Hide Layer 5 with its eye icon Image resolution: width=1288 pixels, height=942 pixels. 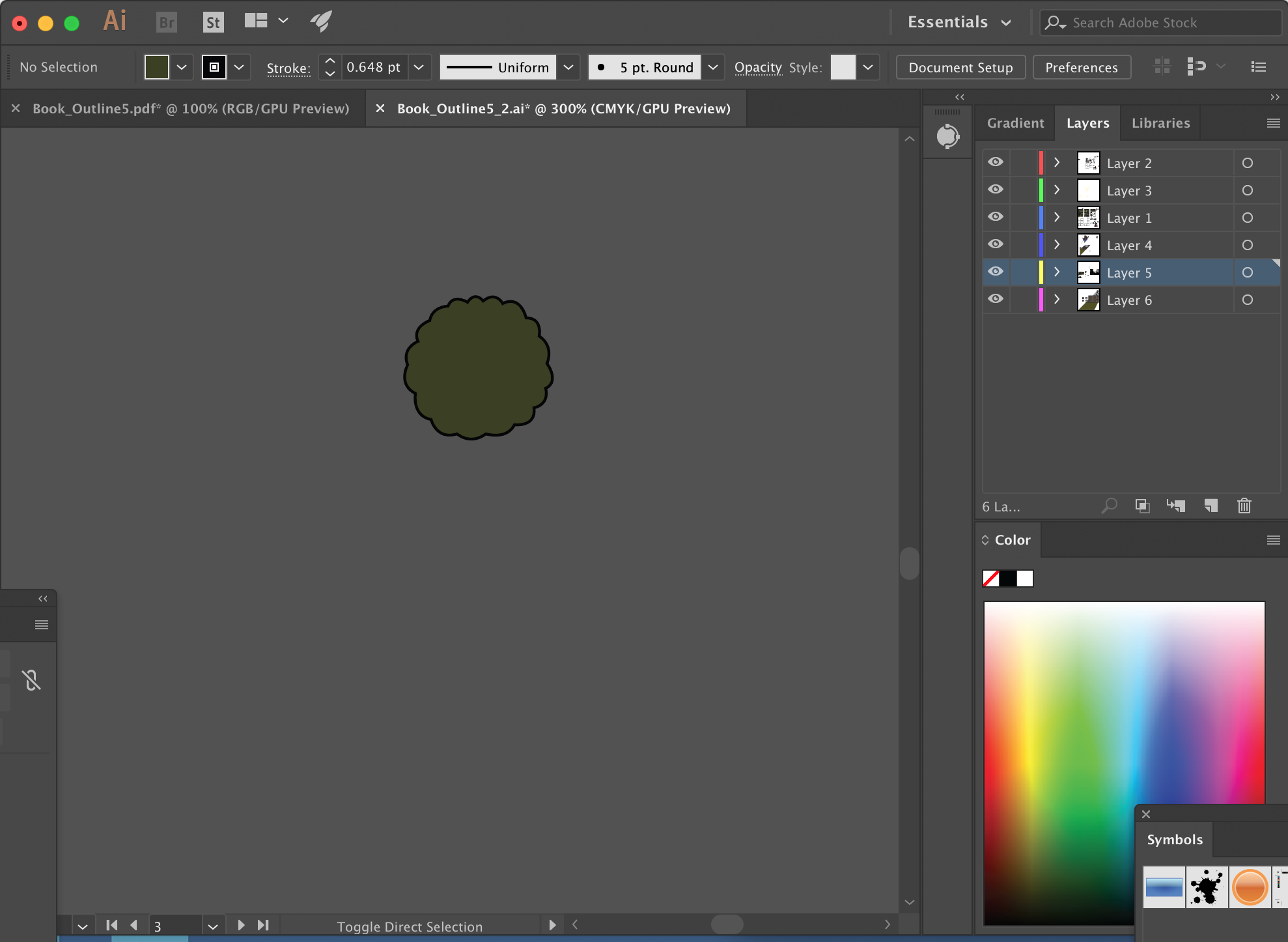[996, 272]
